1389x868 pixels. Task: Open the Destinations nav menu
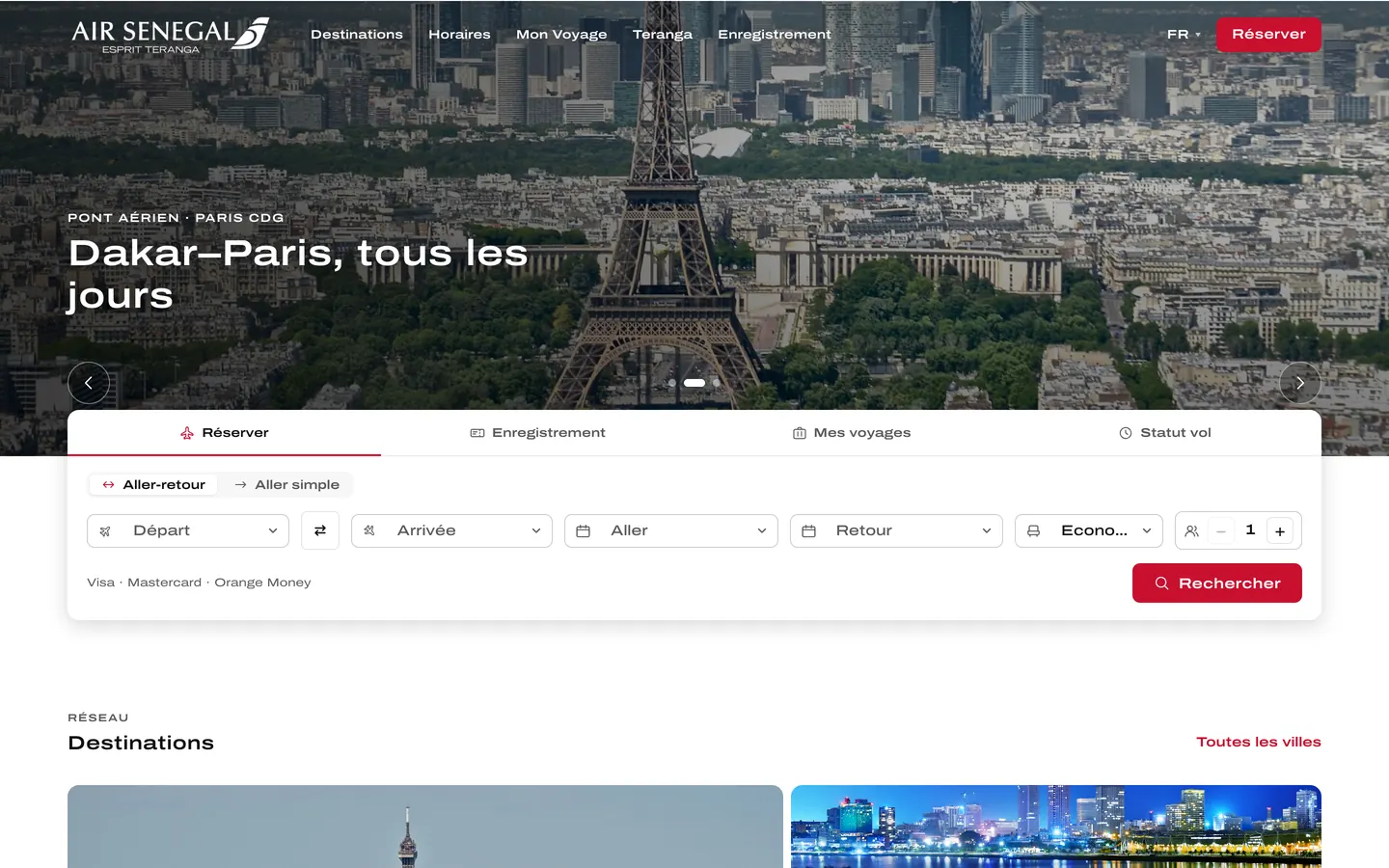pos(357,35)
